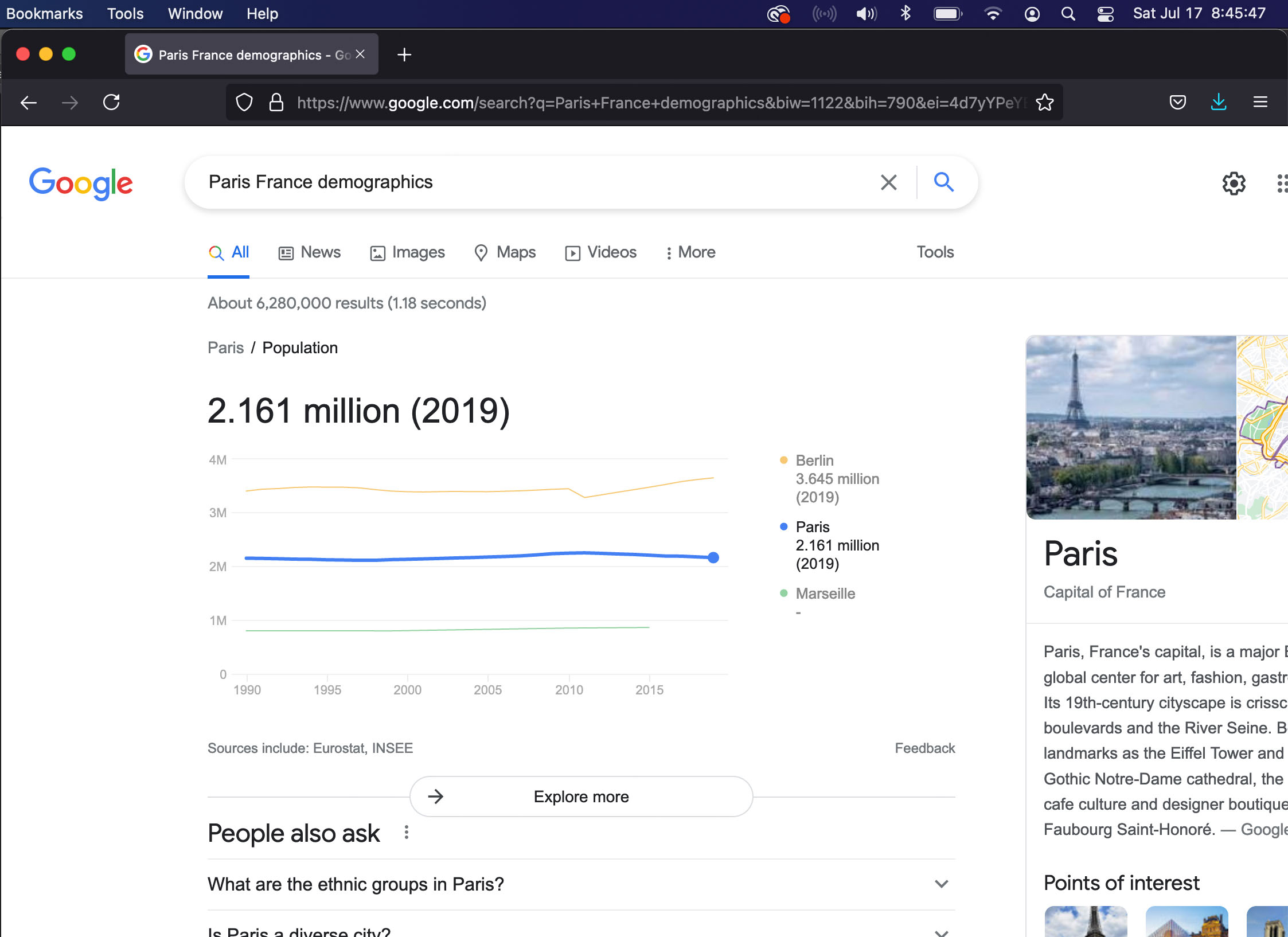Open the Louvre pyramid point of interest thumbnail
This screenshot has height=937, width=1288.
[1186, 922]
